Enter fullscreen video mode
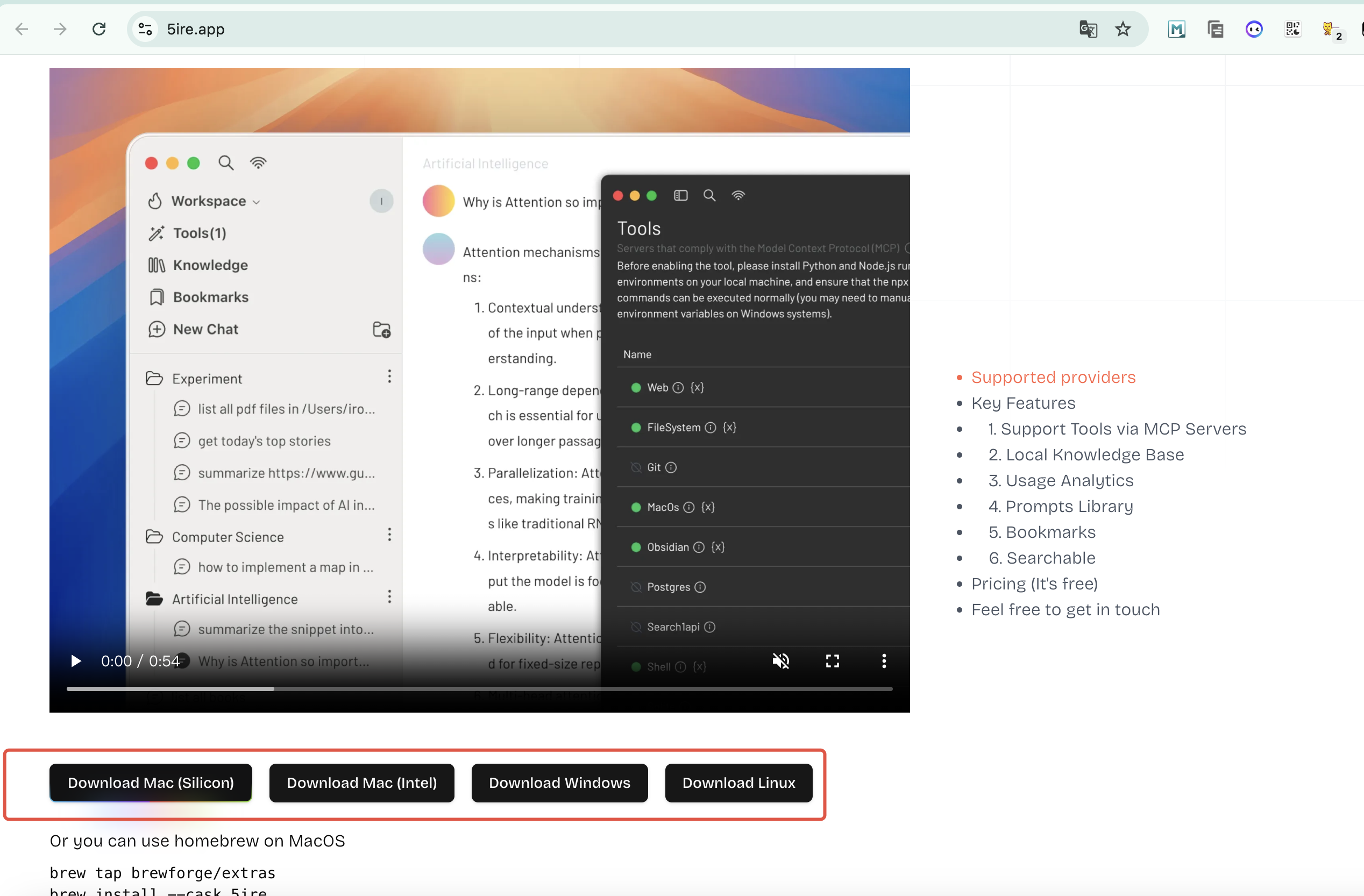Screen dimensions: 1364x896 (832, 661)
